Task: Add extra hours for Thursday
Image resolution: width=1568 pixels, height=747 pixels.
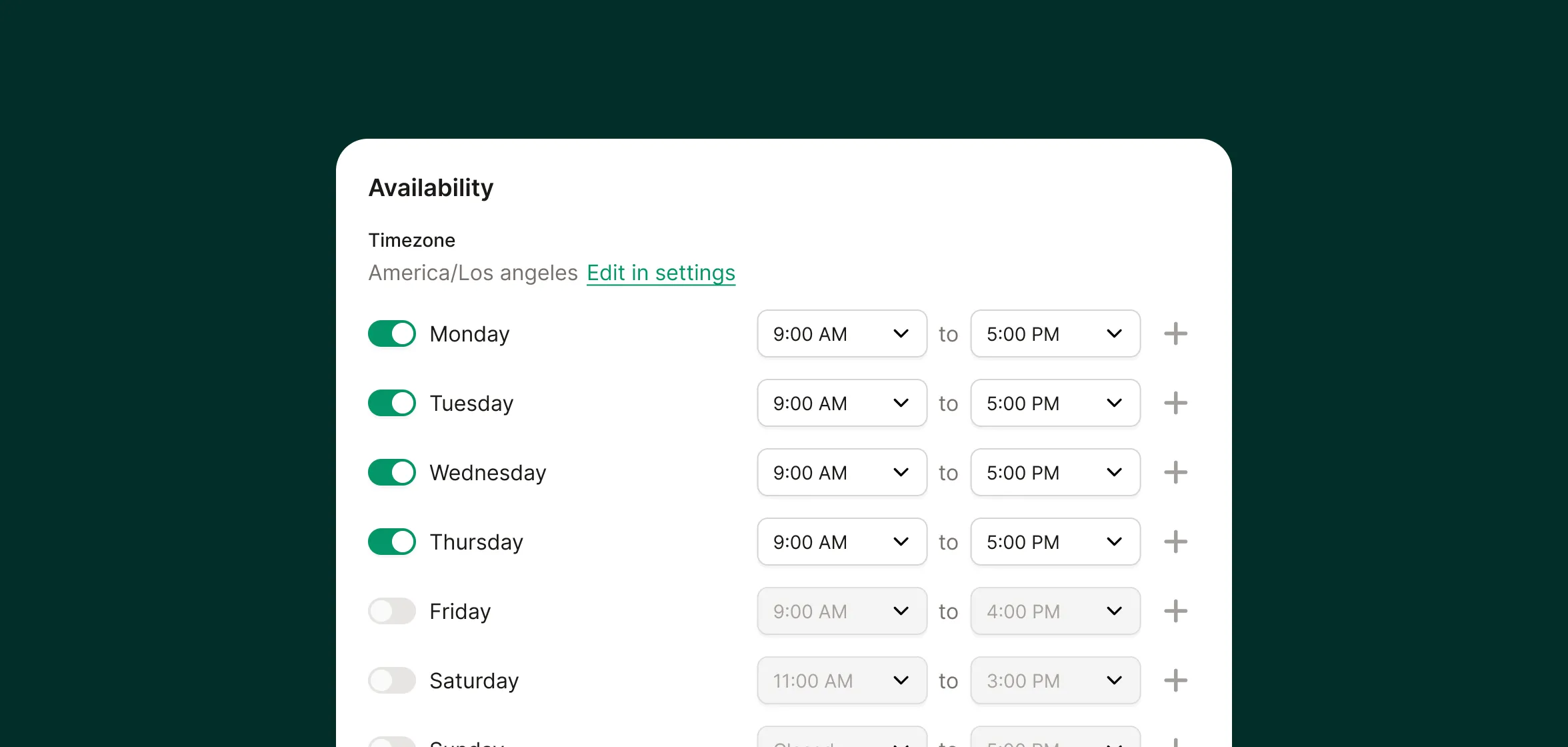Action: (1175, 542)
